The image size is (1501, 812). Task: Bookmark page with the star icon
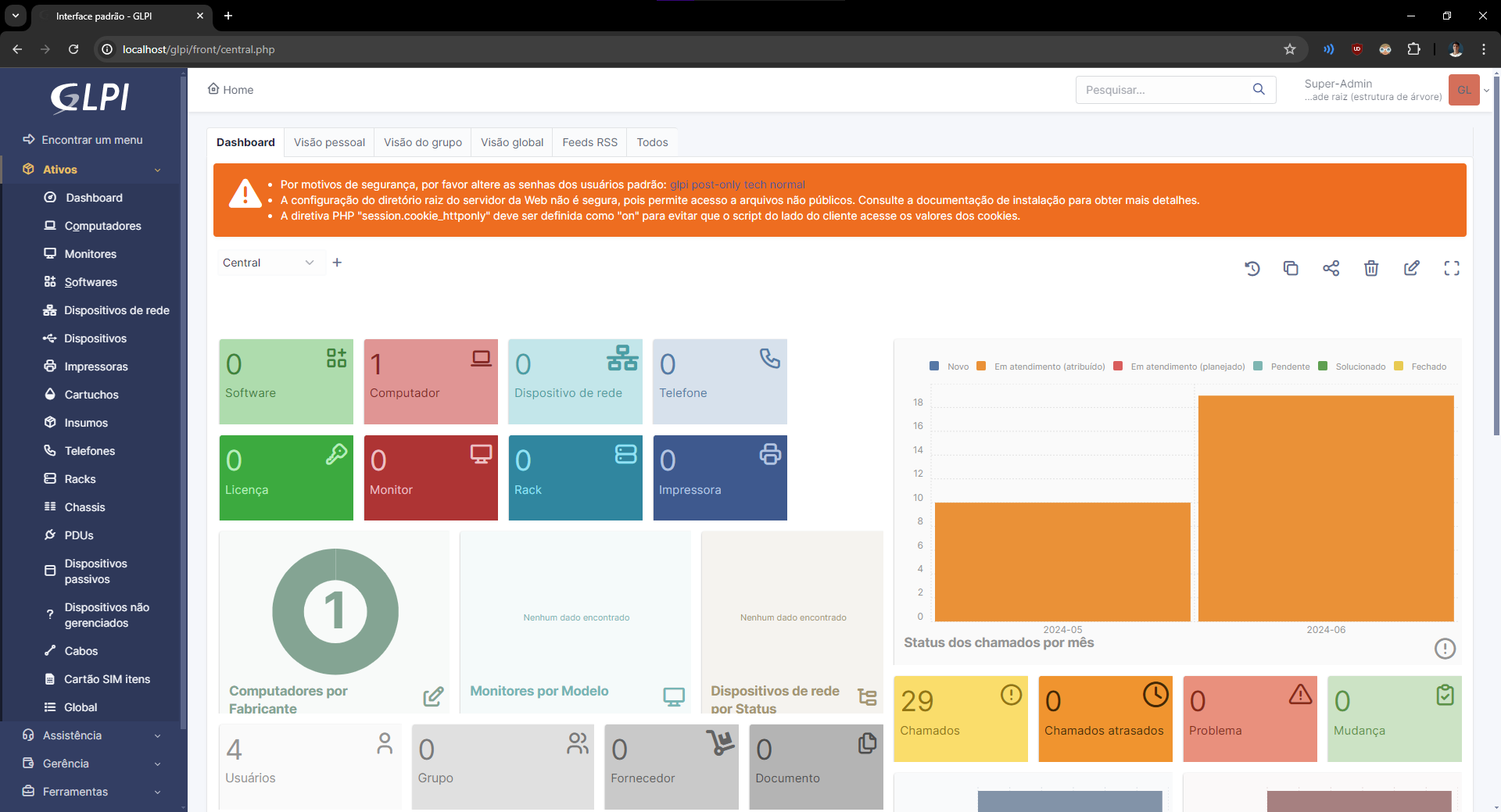coord(1290,49)
